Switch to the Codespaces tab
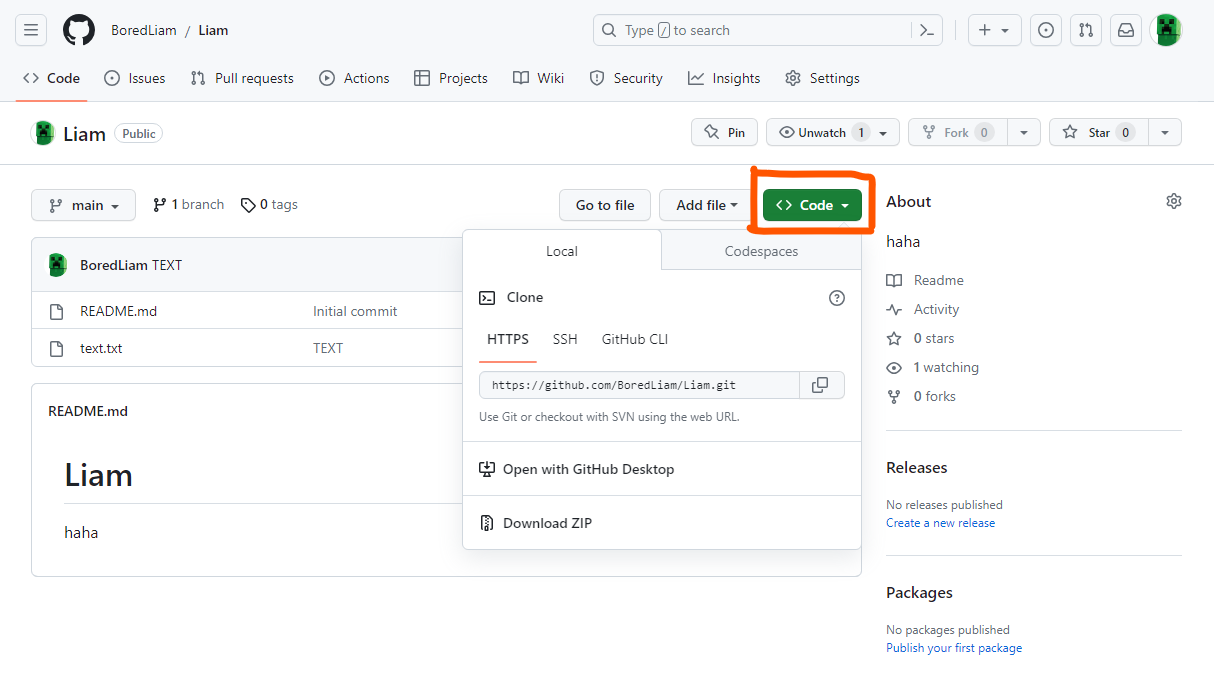 tap(761, 251)
